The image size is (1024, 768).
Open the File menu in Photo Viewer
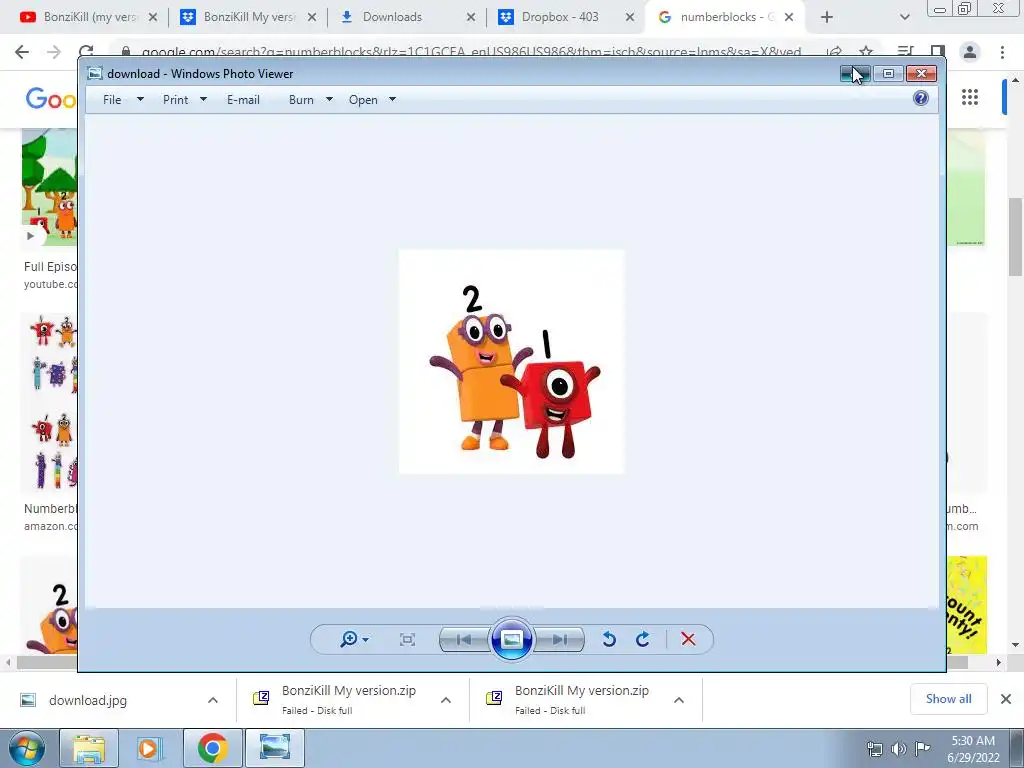112,100
